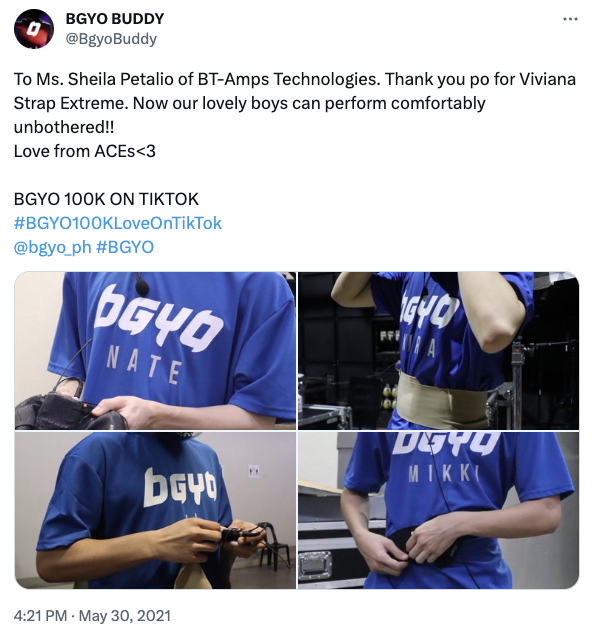594x636 pixels.
Task: Click the May 30, 2021 date
Action: 125,616
